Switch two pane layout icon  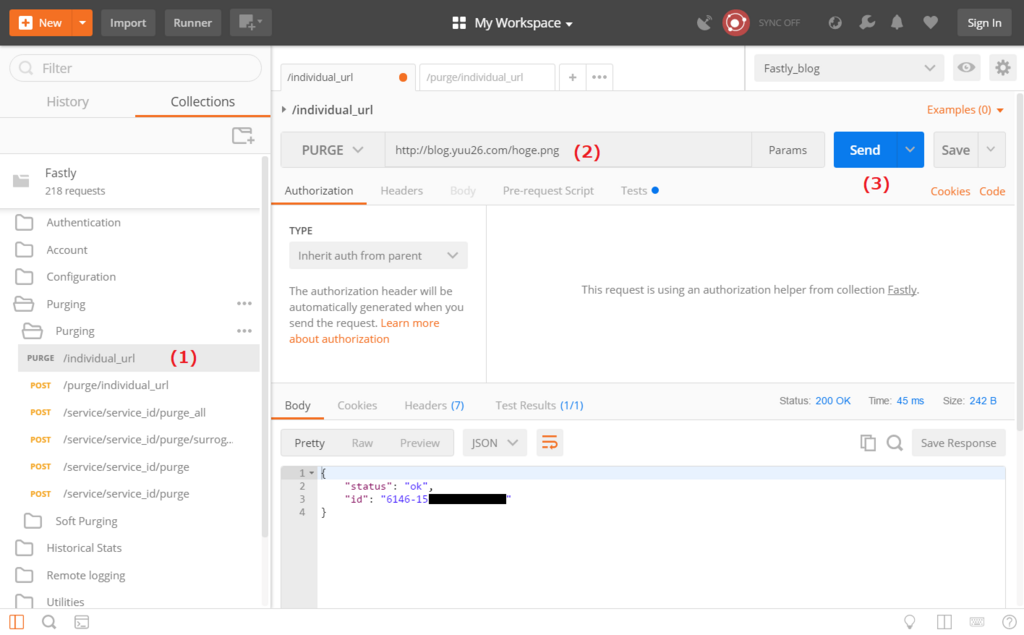coord(944,622)
